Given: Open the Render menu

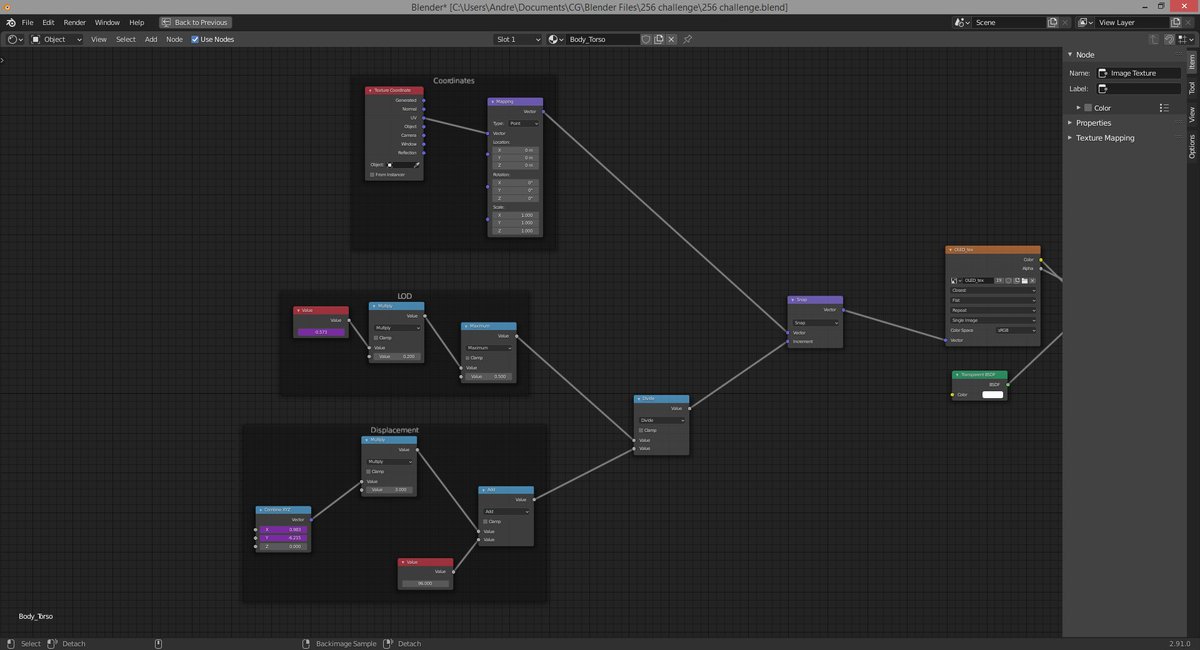Looking at the screenshot, I should click(75, 22).
